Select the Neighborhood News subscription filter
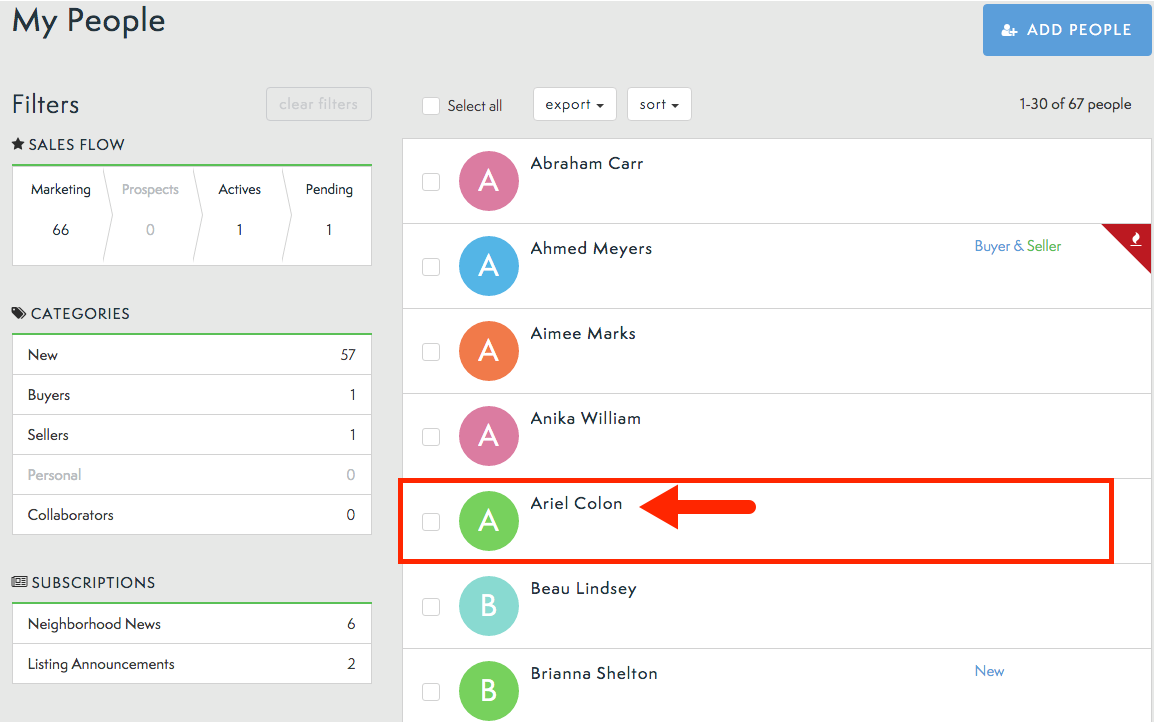This screenshot has width=1154, height=722. (x=191, y=624)
